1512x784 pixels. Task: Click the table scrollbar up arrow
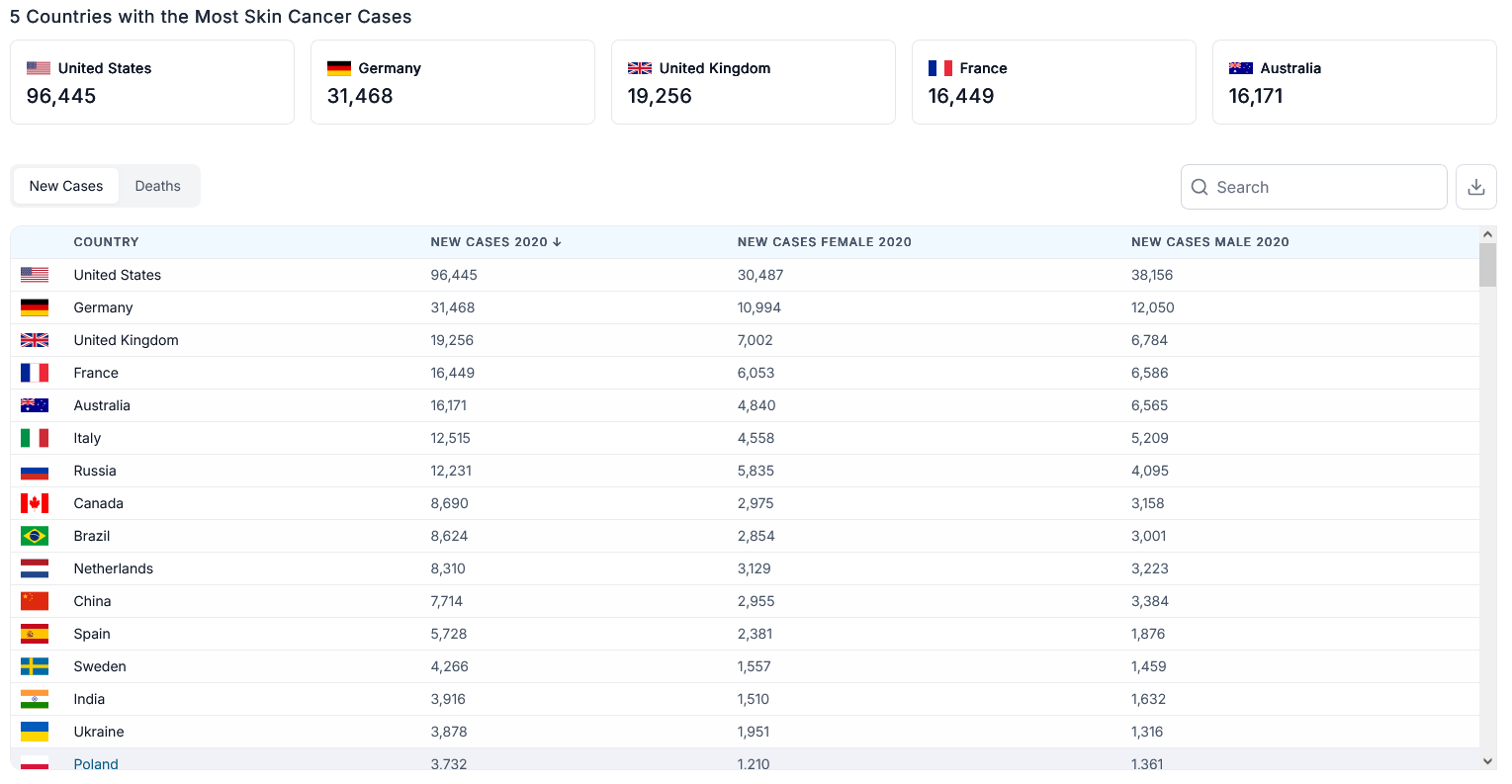tap(1487, 234)
